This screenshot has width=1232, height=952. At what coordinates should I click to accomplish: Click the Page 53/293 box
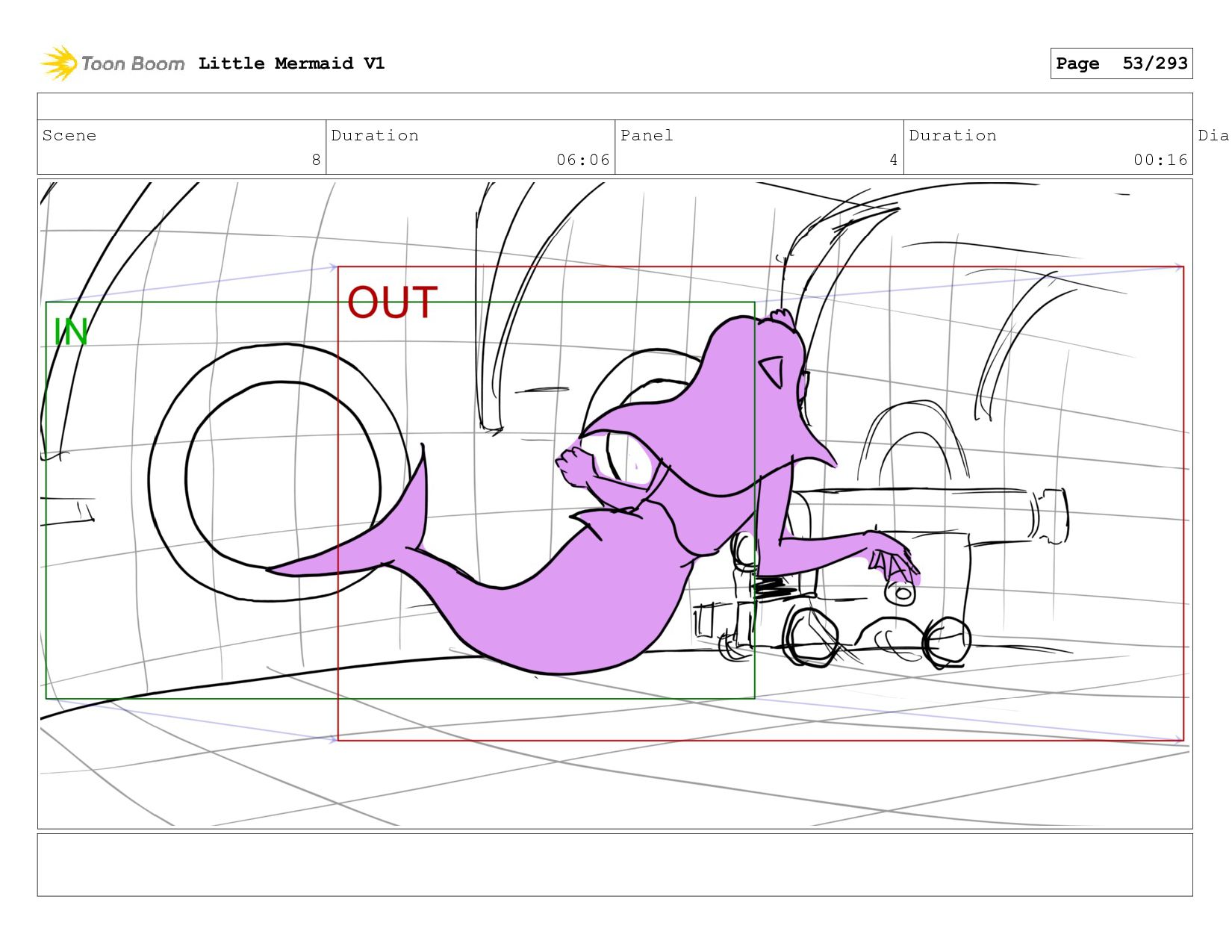click(x=1121, y=63)
